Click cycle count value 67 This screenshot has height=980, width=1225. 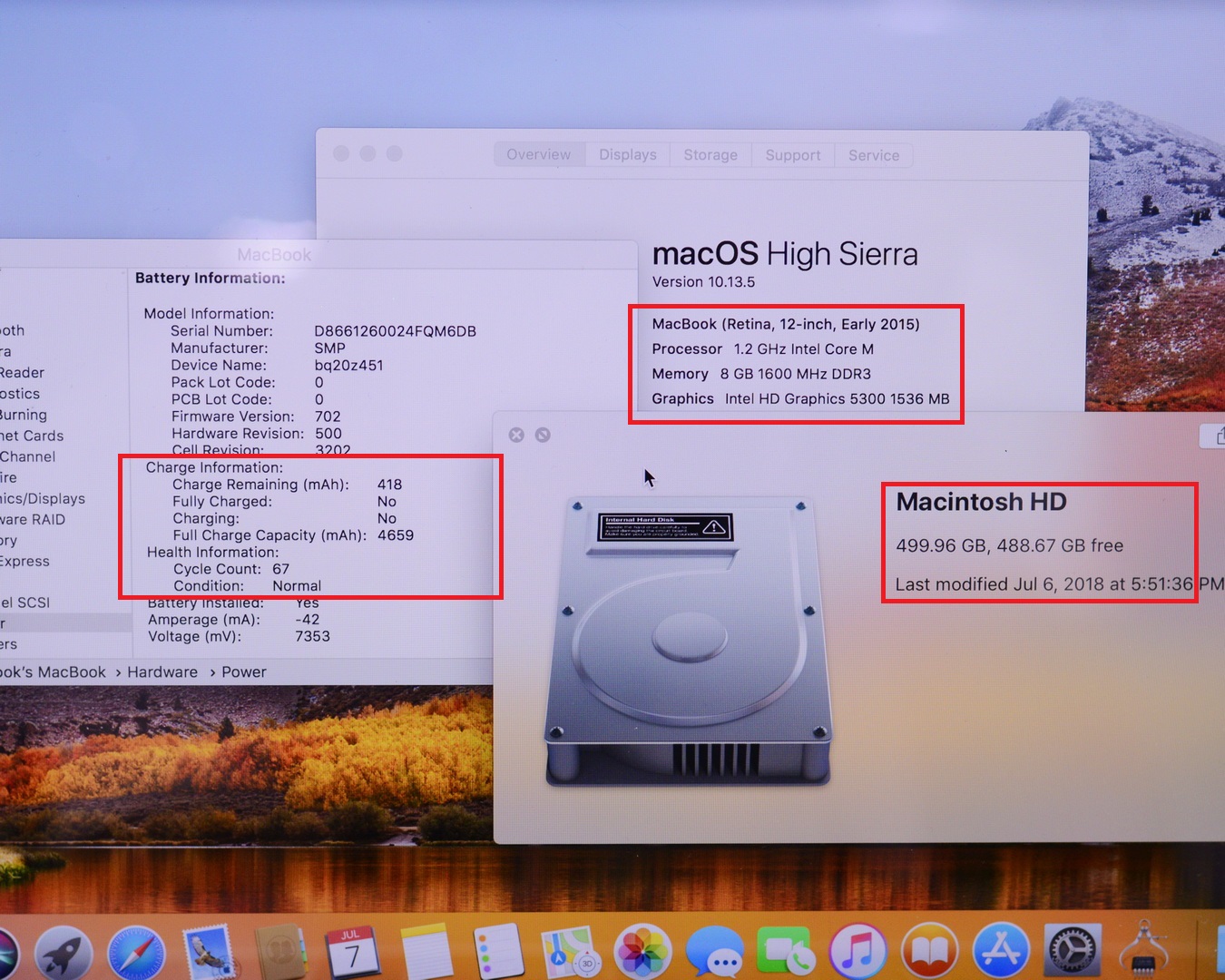click(x=281, y=569)
